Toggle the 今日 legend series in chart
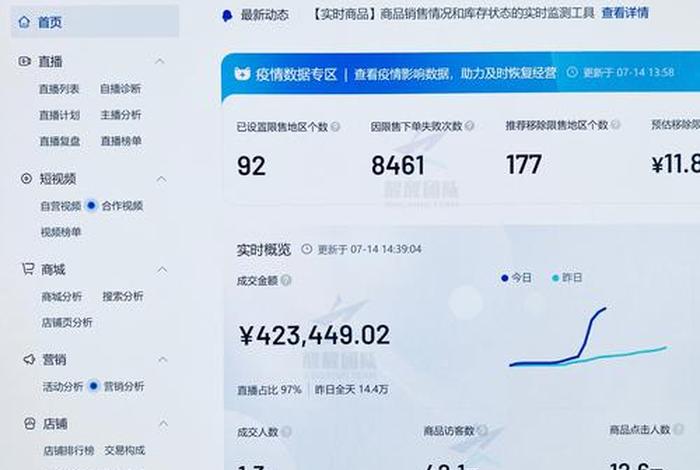Image resolution: width=700 pixels, height=470 pixels. (x=517, y=278)
